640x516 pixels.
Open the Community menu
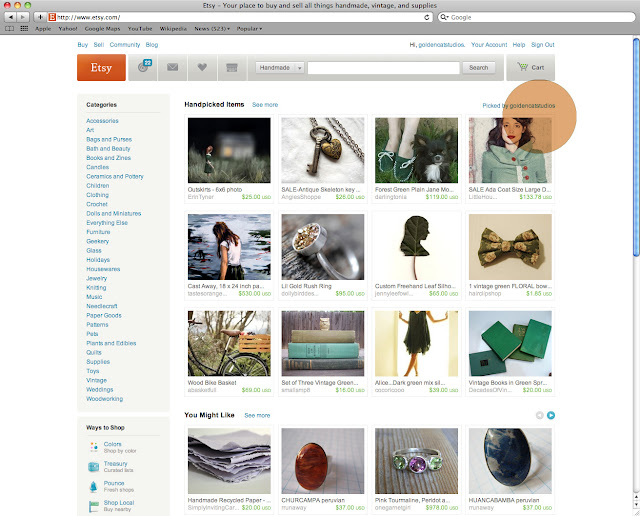[124, 44]
